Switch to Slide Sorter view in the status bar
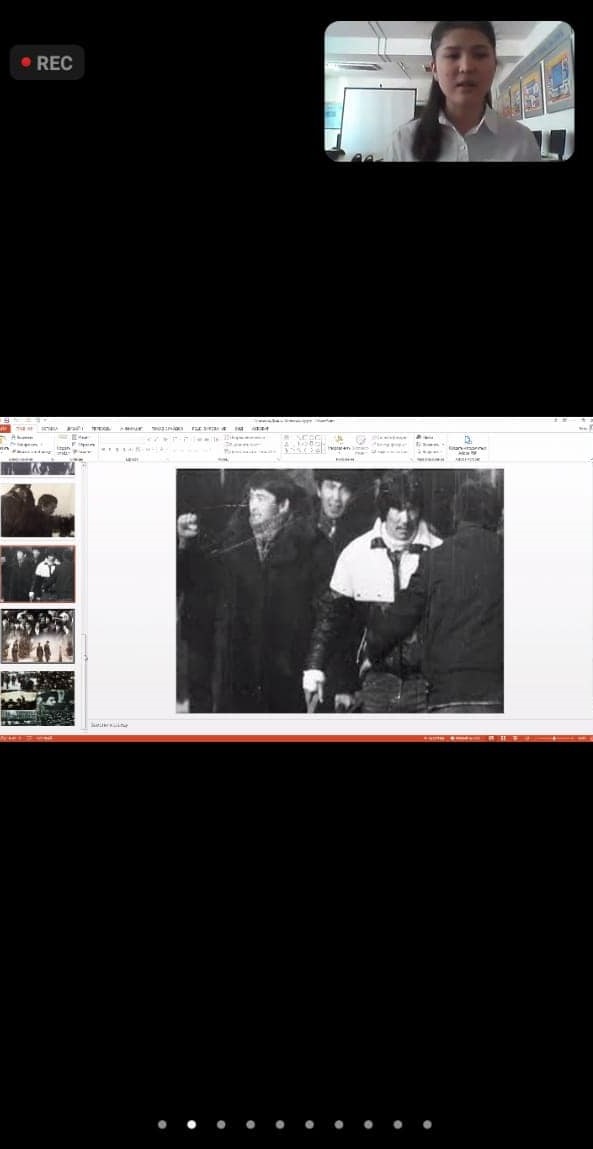 (502, 738)
